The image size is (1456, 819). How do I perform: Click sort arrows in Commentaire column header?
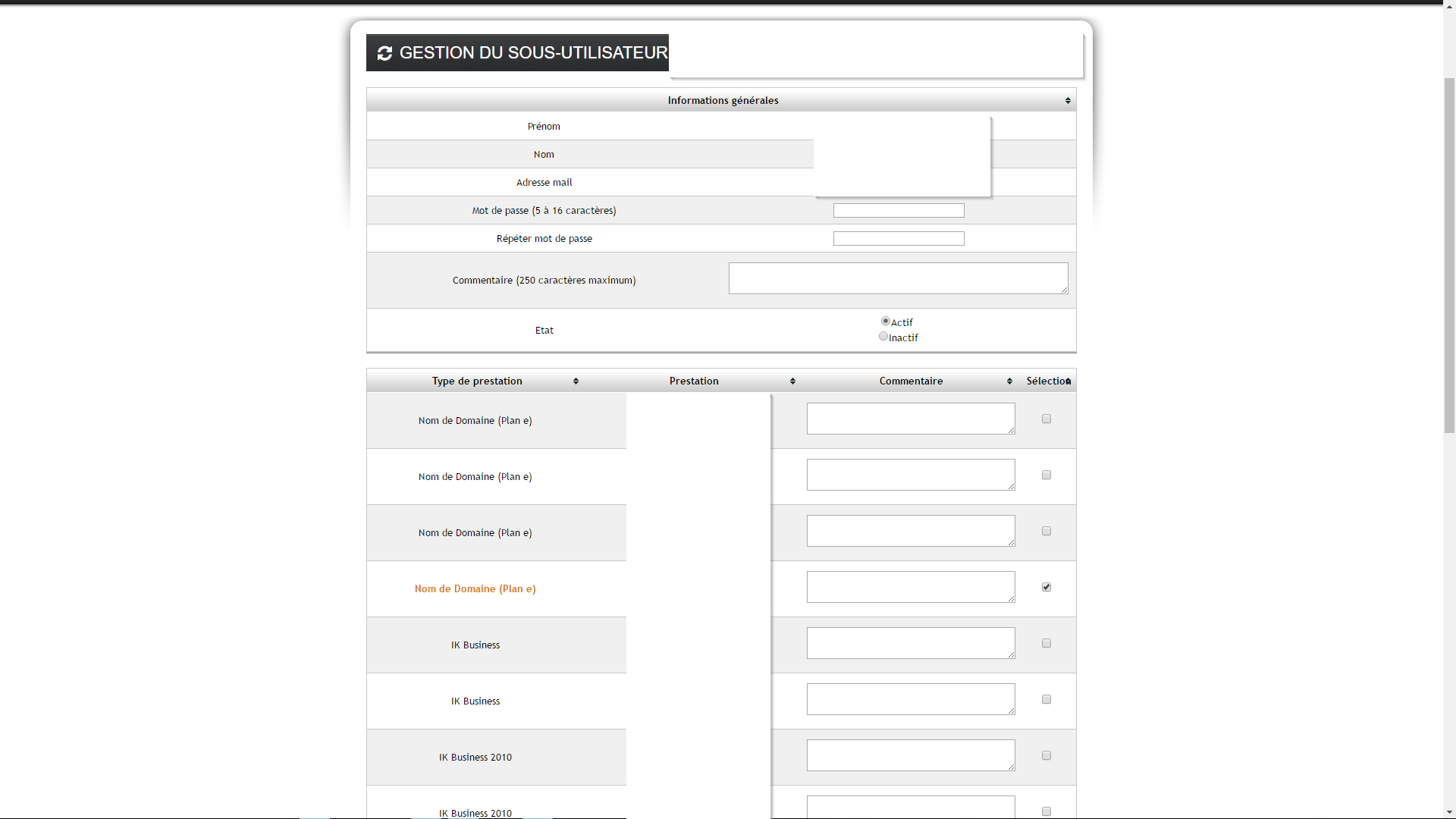pyautogui.click(x=1009, y=381)
